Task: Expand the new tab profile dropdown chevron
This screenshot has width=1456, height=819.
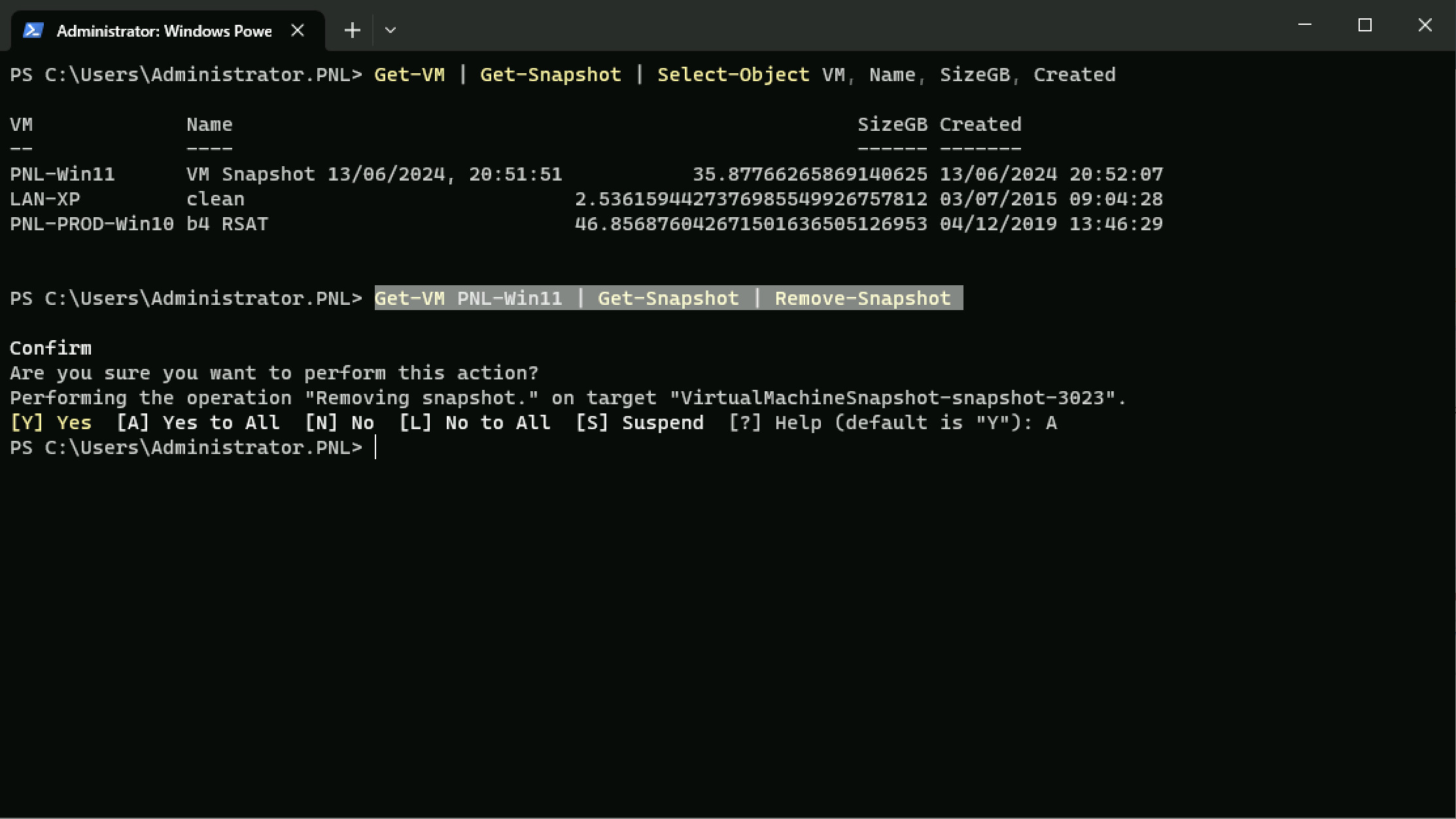Action: [x=390, y=30]
